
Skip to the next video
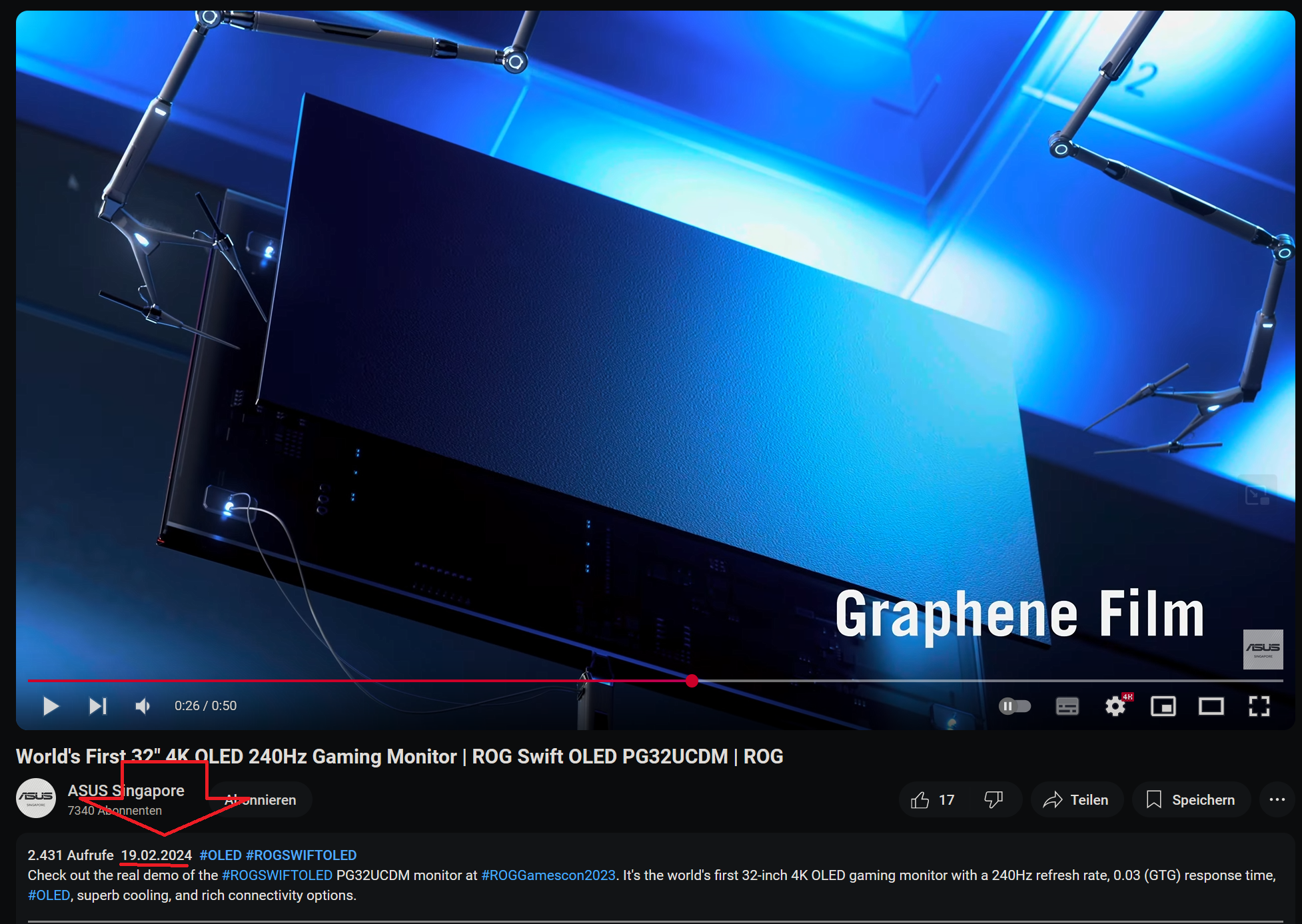pos(97,705)
